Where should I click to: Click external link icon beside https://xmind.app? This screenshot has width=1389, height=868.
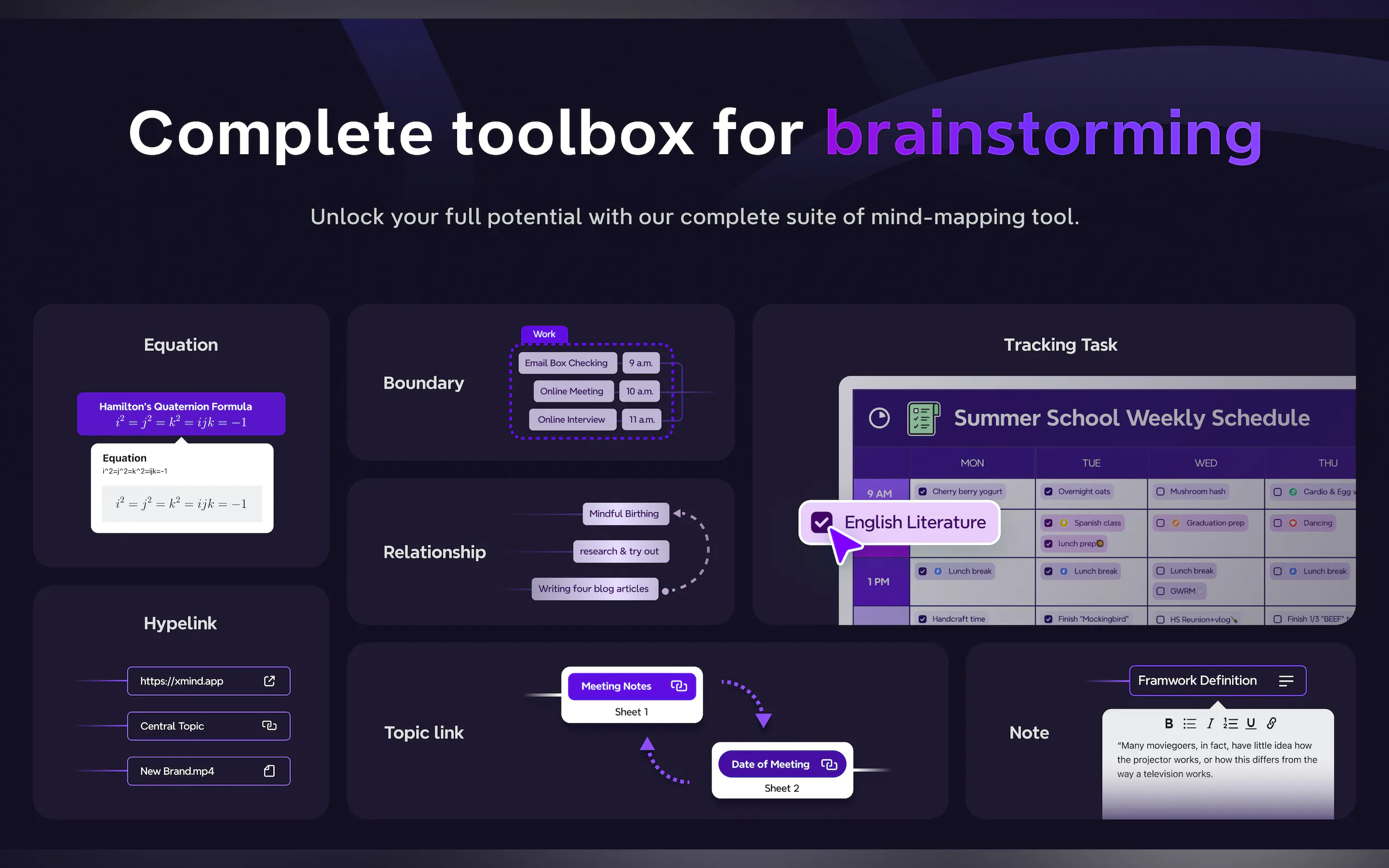click(x=269, y=681)
